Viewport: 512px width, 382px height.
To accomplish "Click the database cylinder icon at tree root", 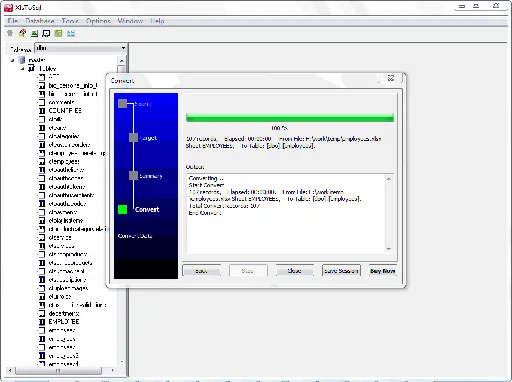I will coord(22,60).
